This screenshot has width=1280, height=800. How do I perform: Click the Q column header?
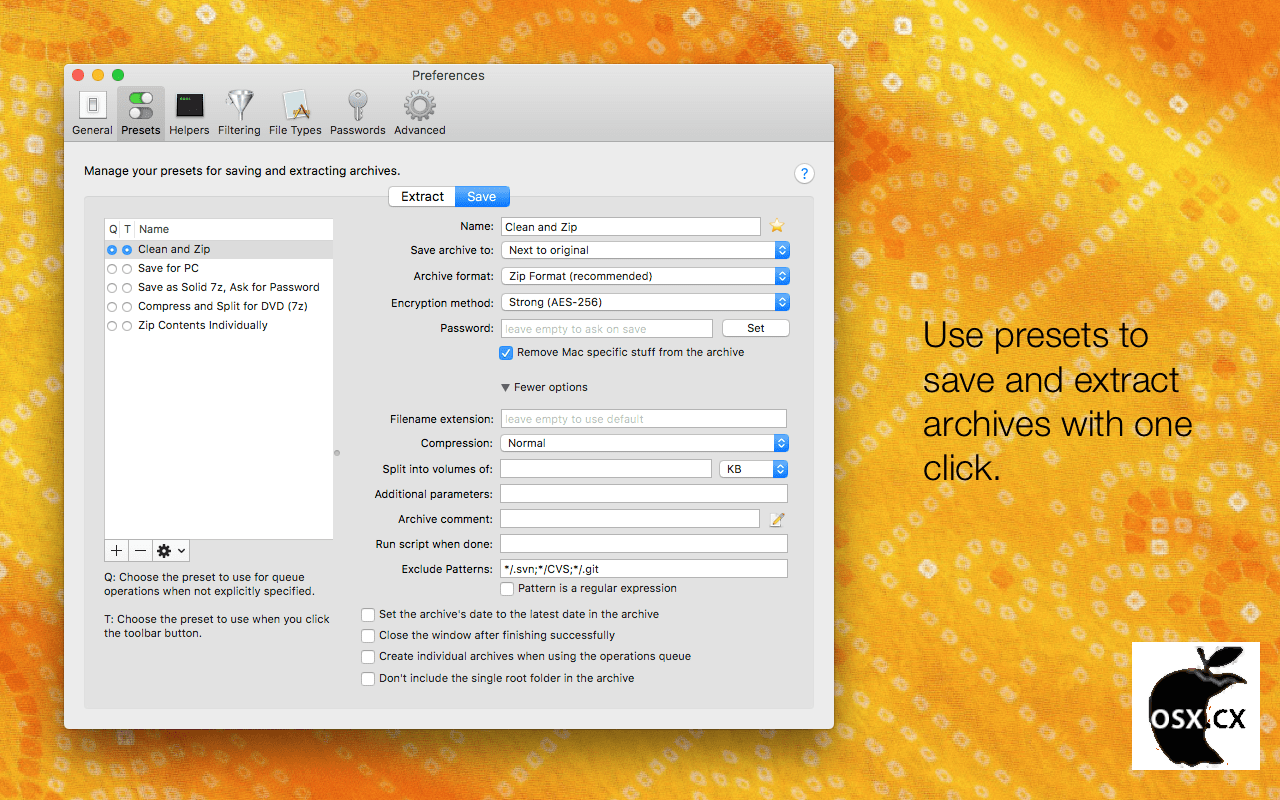point(113,229)
